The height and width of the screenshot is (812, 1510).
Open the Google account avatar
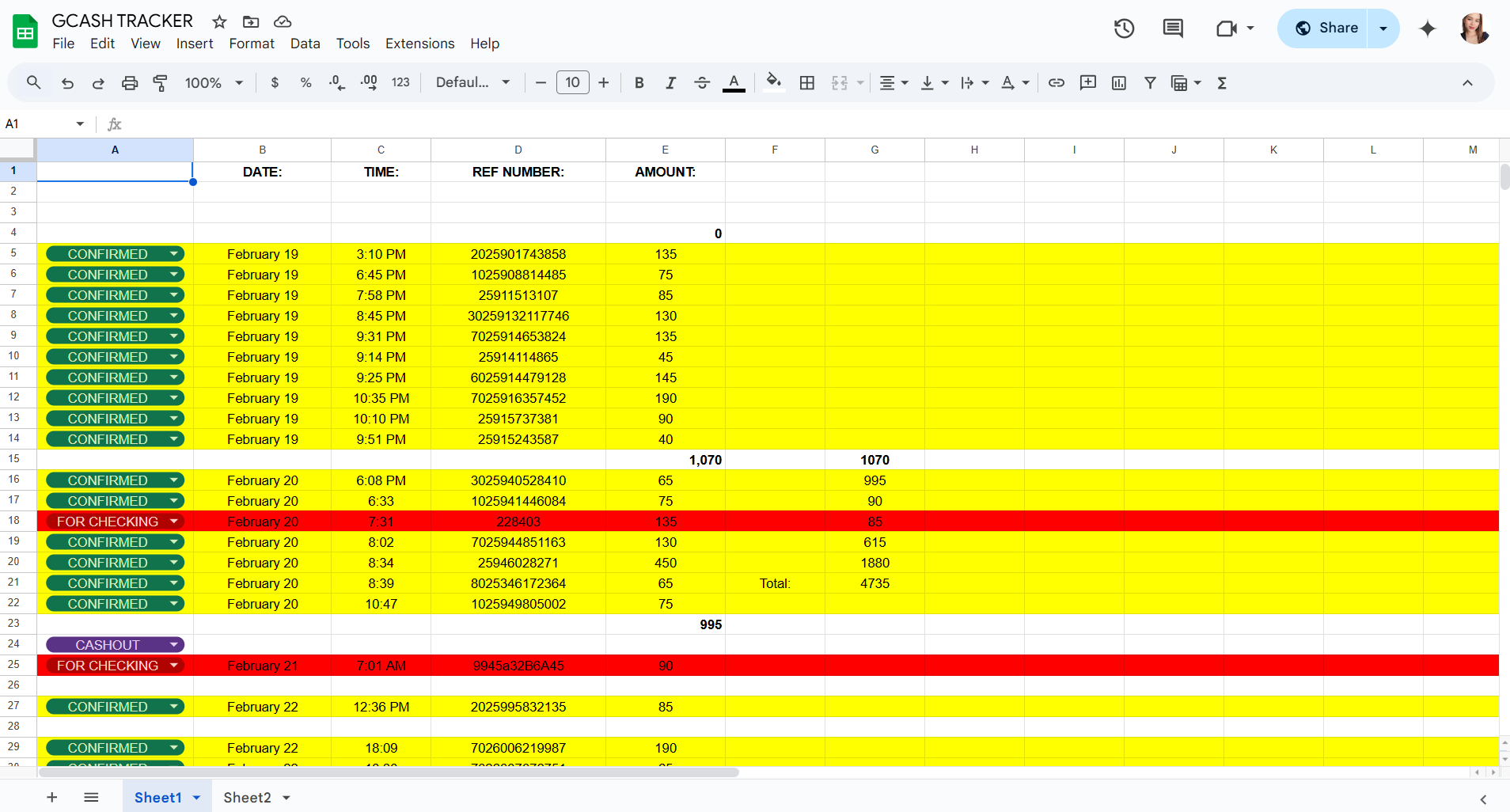[1474, 28]
